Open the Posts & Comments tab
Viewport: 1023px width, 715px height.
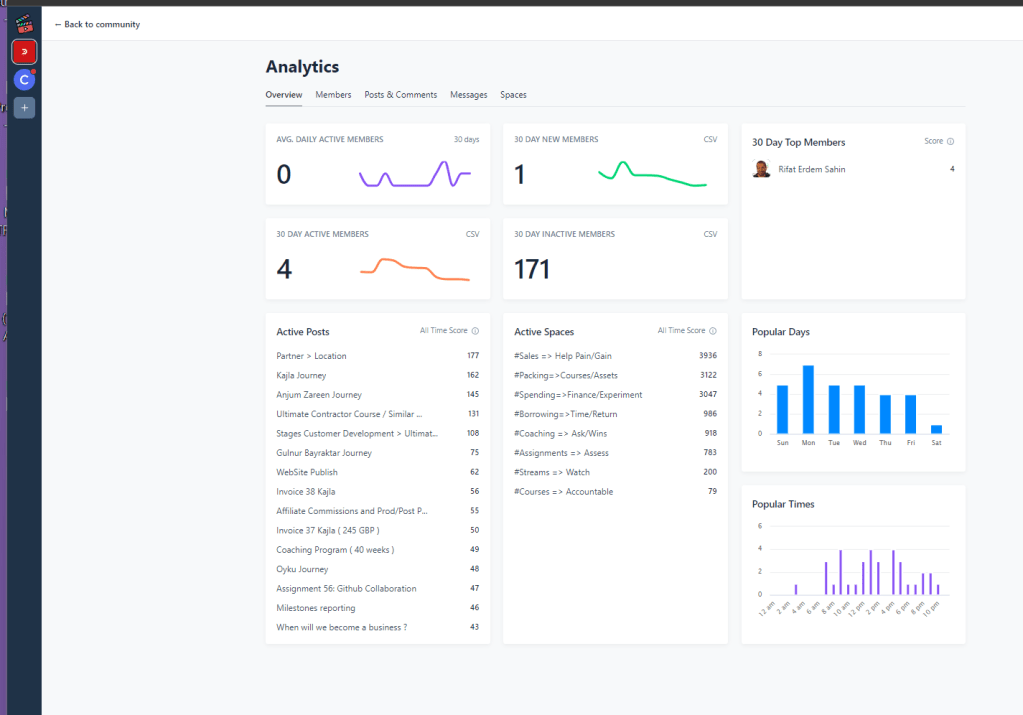click(x=401, y=95)
